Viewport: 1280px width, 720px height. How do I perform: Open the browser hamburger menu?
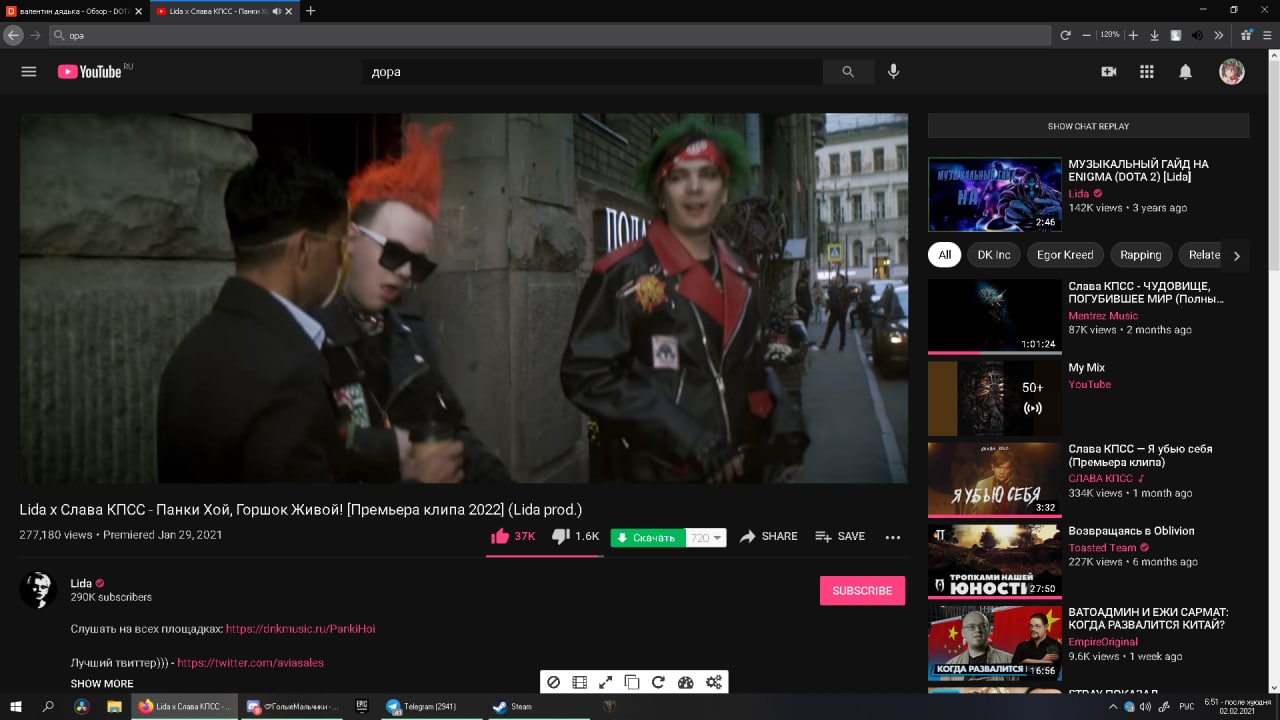coord(1267,35)
